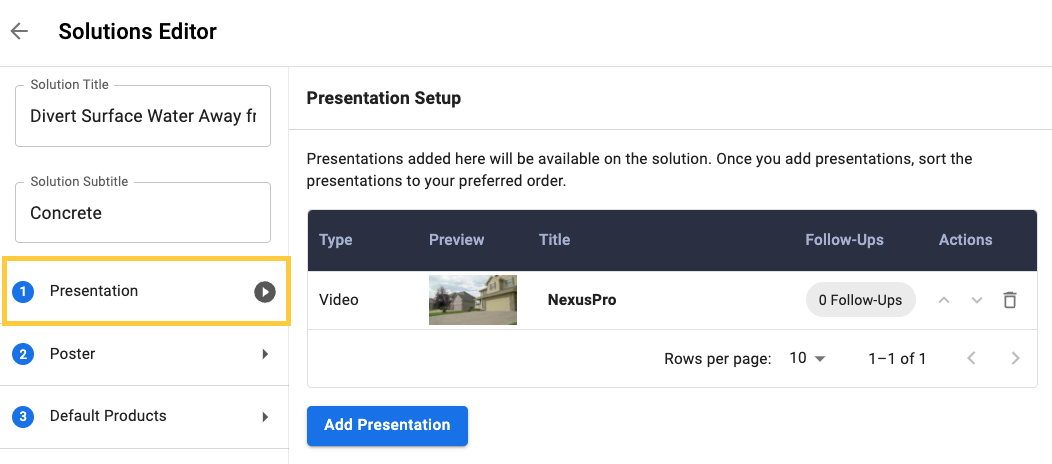Go back using the arrow beside Solutions Editor
Screen dimensions: 1052x464
point(19,31)
